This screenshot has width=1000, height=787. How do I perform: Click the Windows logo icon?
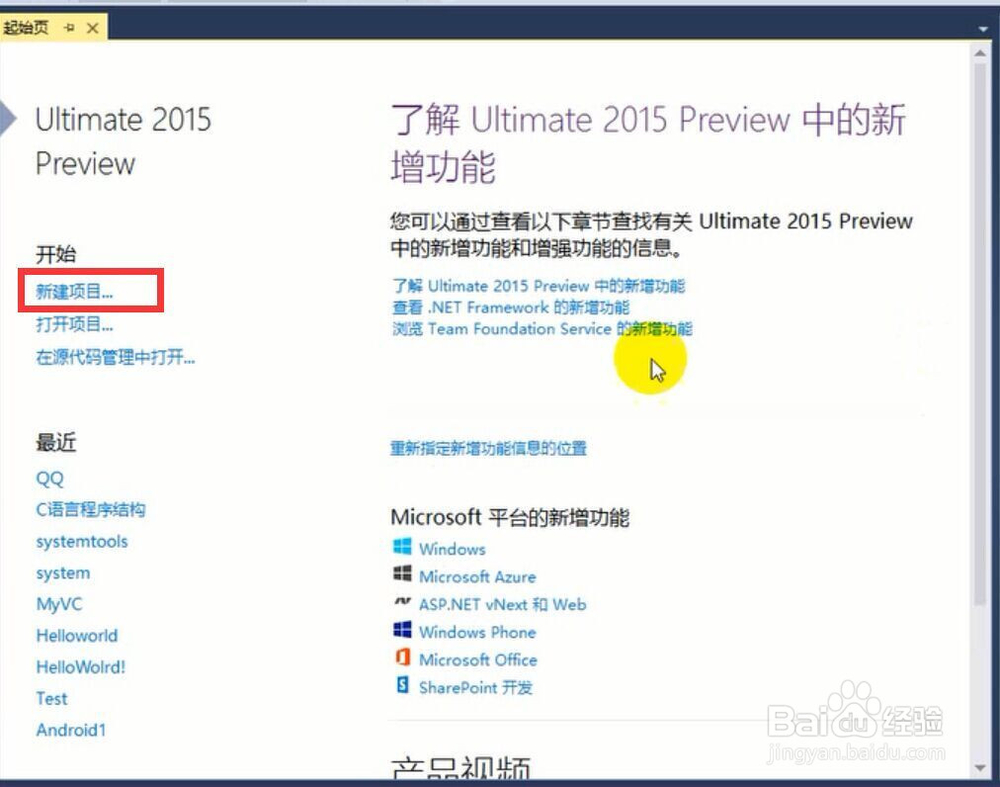(402, 547)
